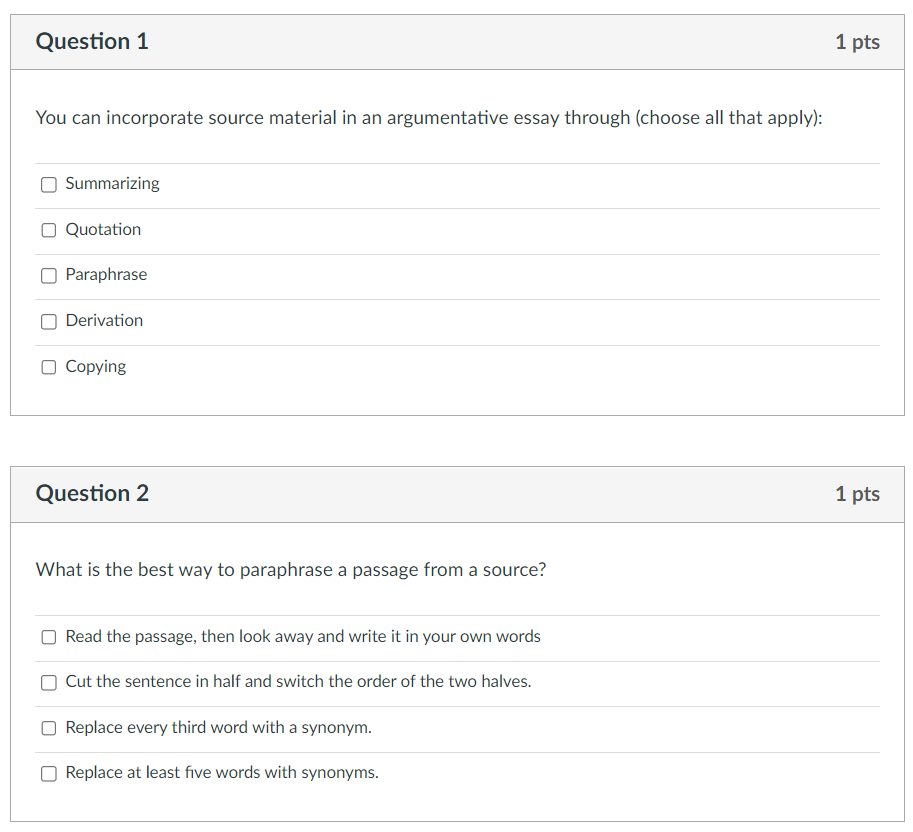Click the Quotation answer label
This screenshot has height=832, width=913.
click(103, 229)
